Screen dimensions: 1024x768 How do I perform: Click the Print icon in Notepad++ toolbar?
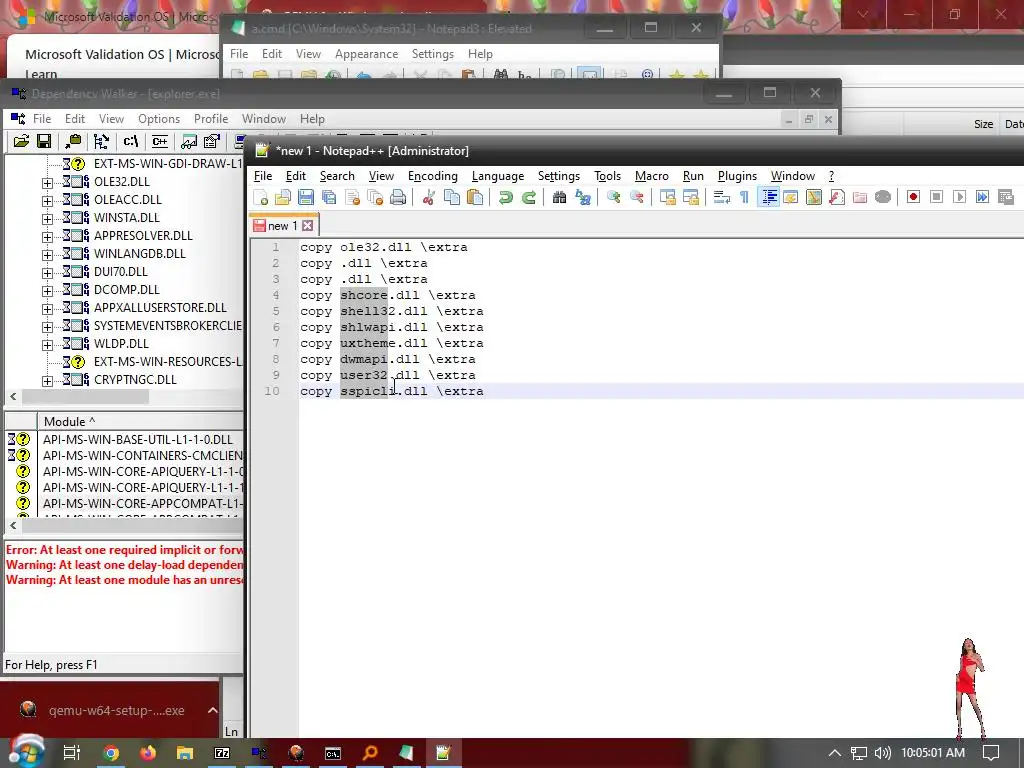click(398, 197)
